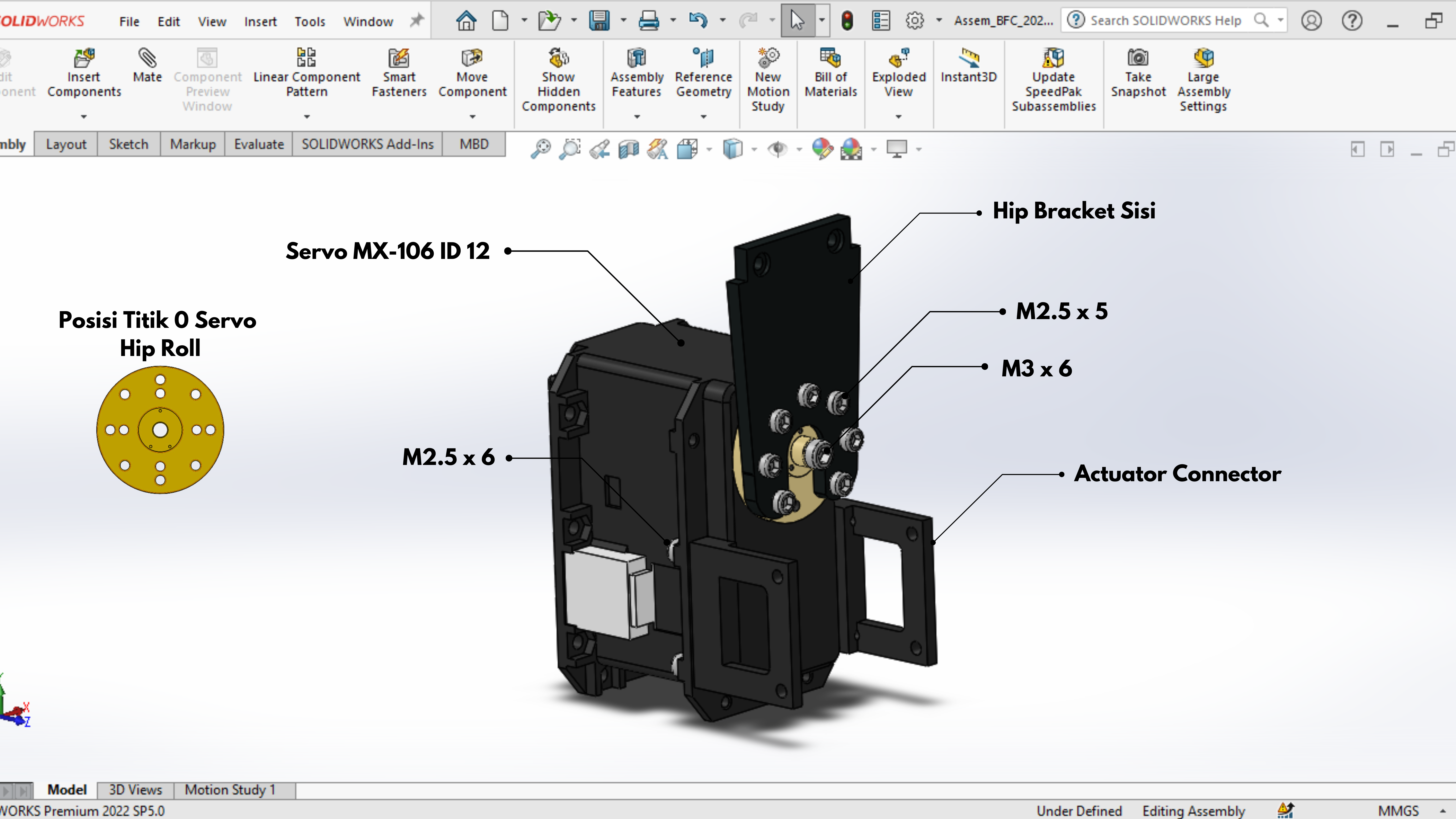Switch to the Evaluate tab
The width and height of the screenshot is (1456, 819).
click(259, 144)
